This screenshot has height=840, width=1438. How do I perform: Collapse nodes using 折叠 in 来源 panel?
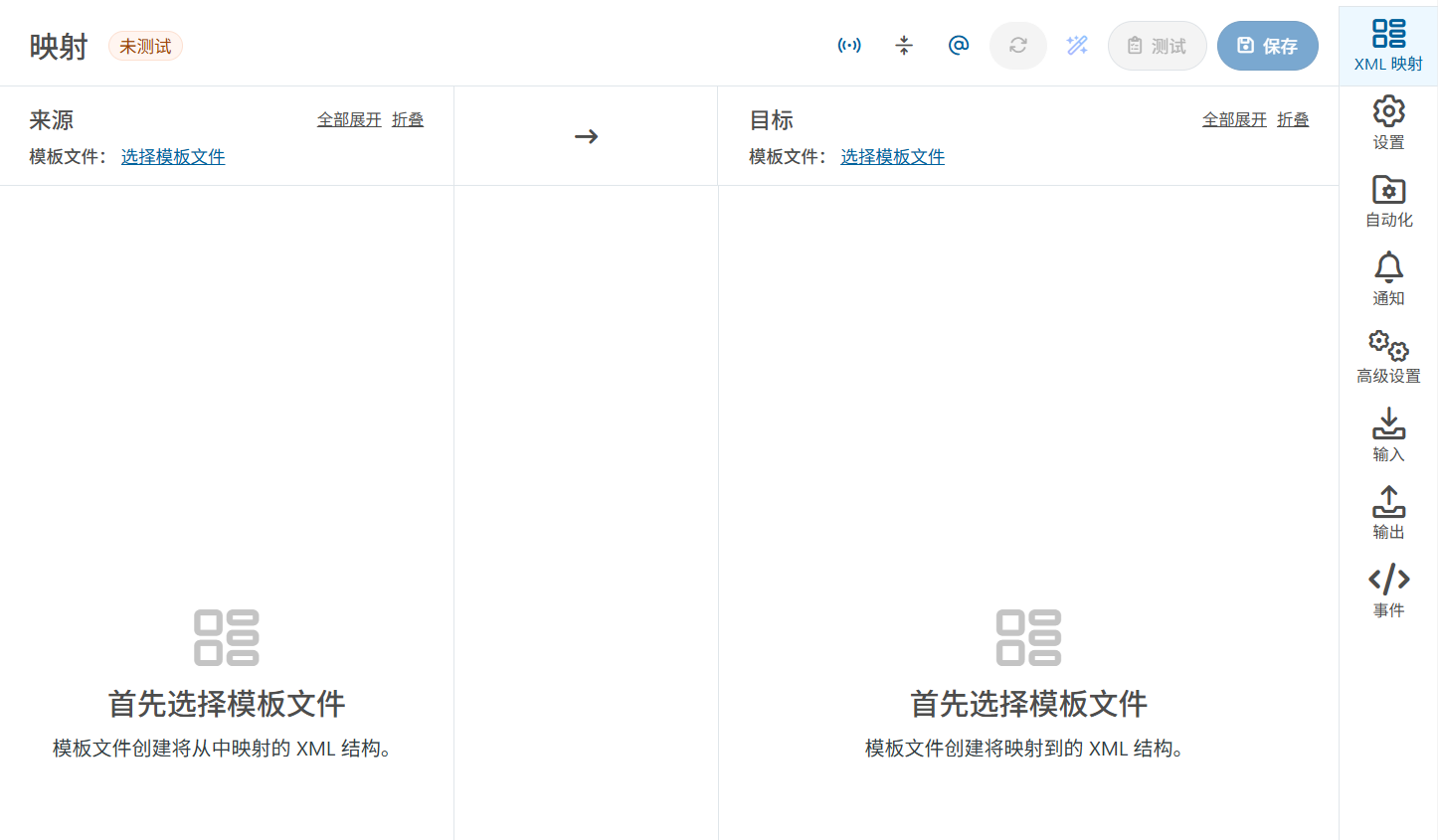[x=408, y=119]
